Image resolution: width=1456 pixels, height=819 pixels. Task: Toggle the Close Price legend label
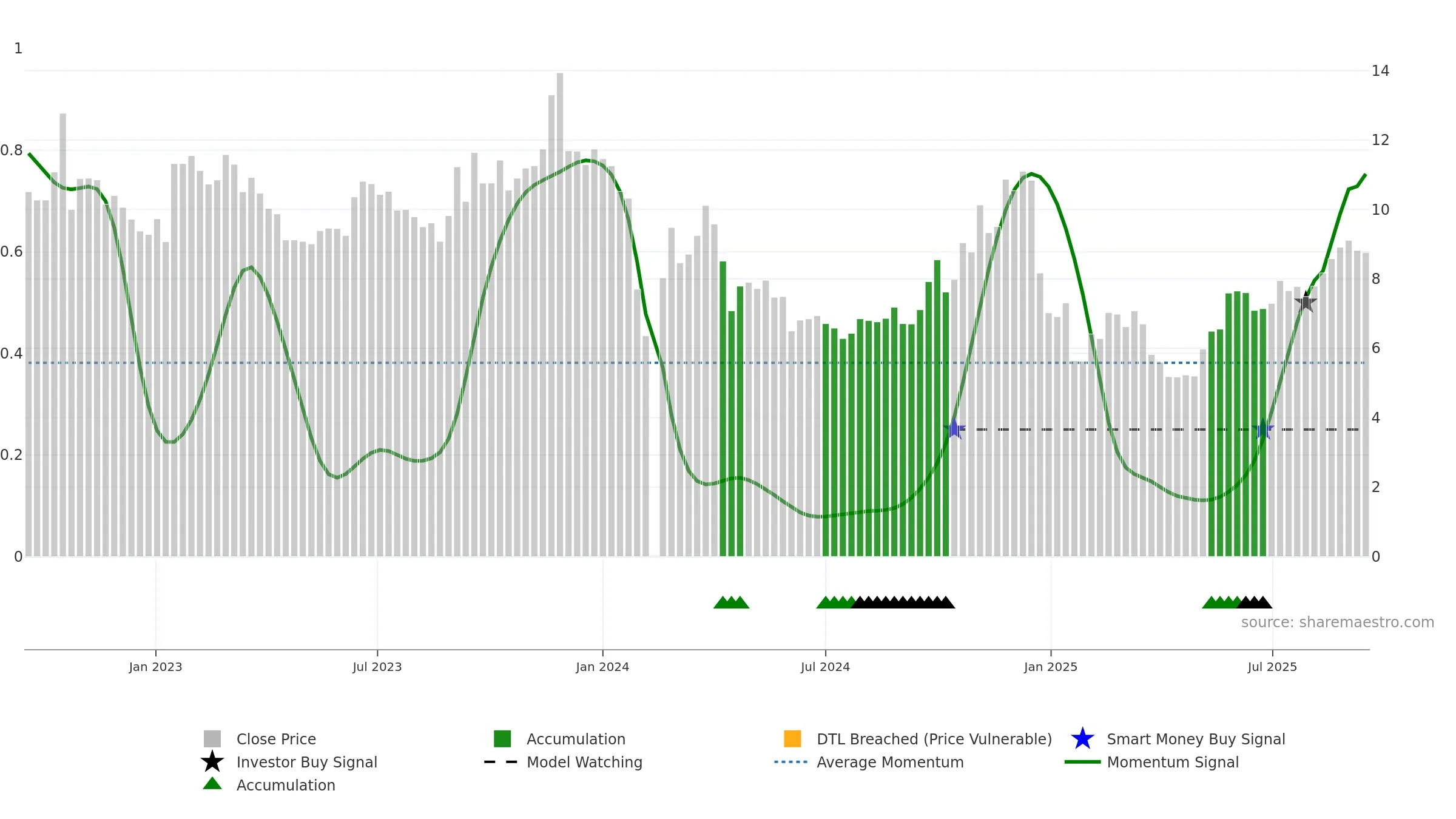[276, 739]
